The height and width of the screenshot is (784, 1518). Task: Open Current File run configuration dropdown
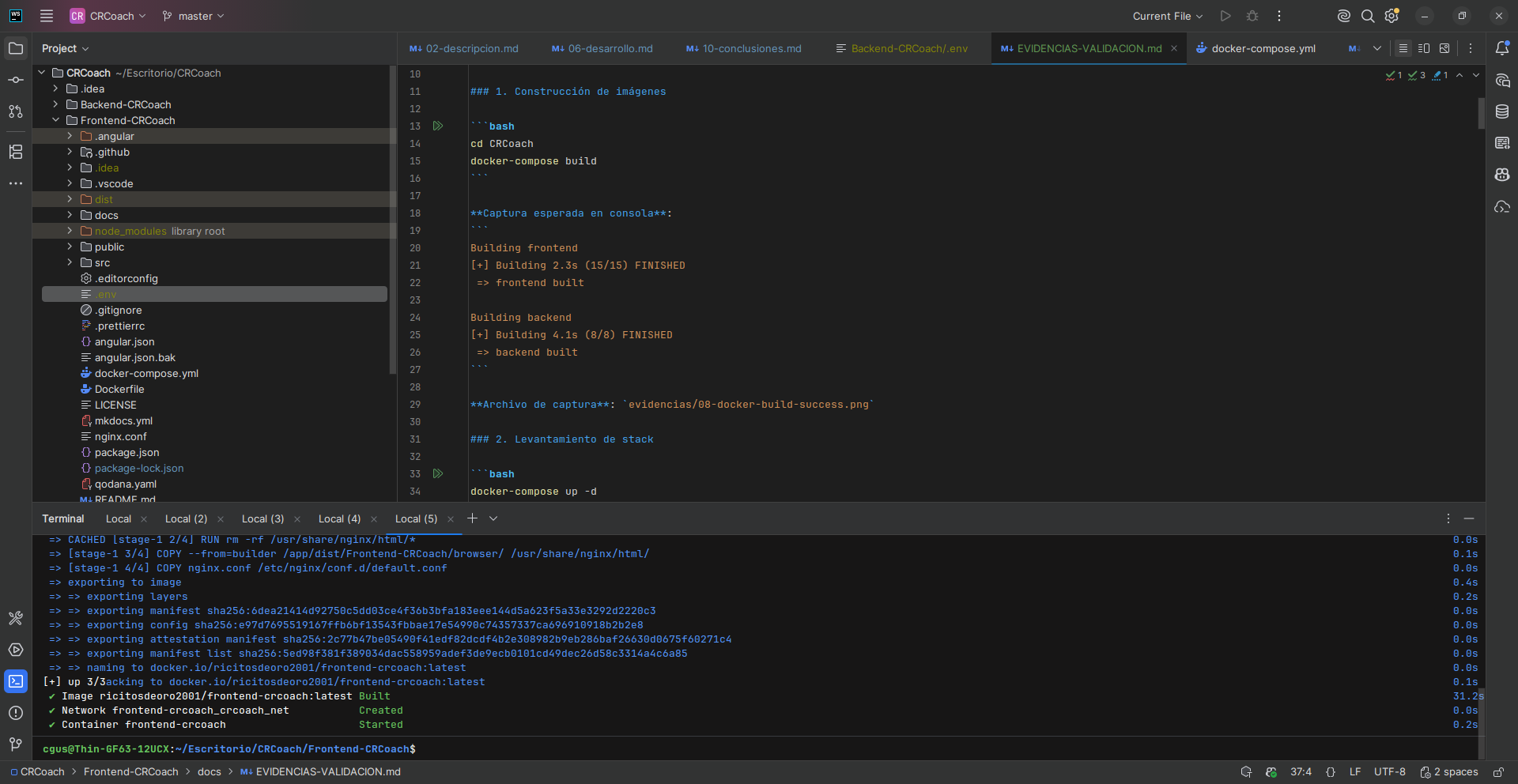point(1167,16)
